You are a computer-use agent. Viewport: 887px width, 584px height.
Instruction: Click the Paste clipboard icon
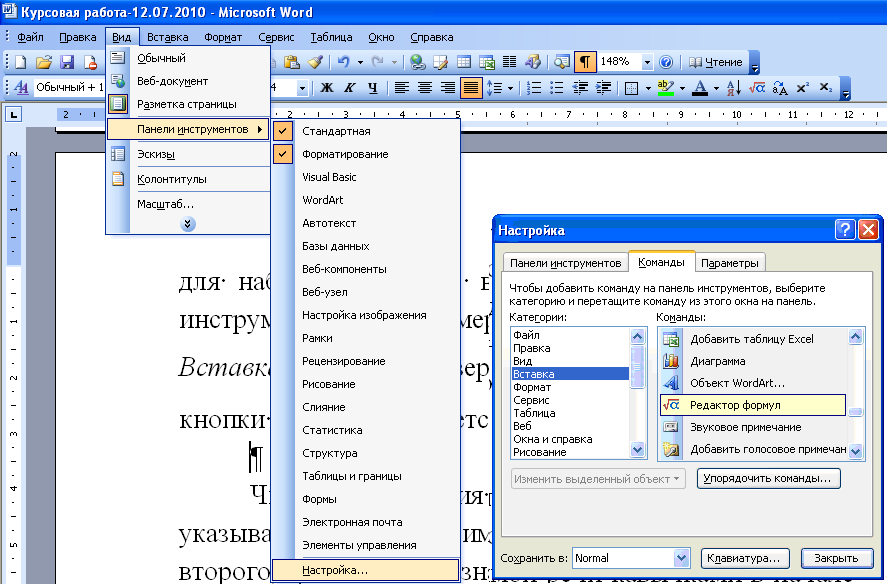point(291,62)
